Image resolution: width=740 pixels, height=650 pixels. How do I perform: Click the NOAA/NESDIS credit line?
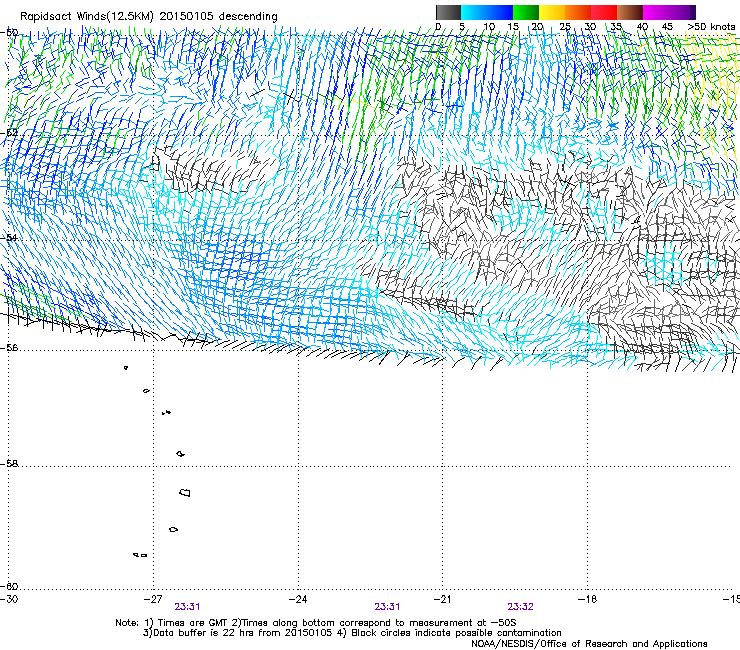point(589,644)
